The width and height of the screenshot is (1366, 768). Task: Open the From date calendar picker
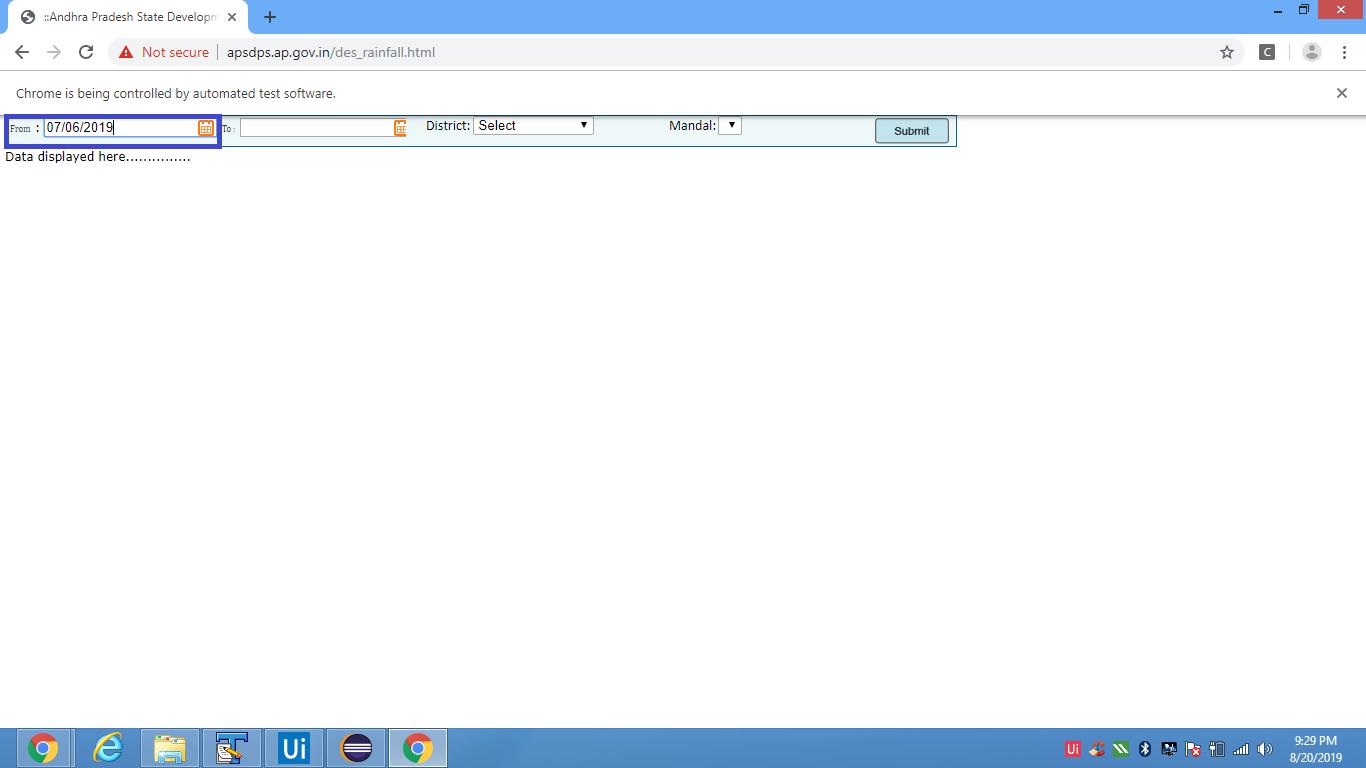coord(205,128)
